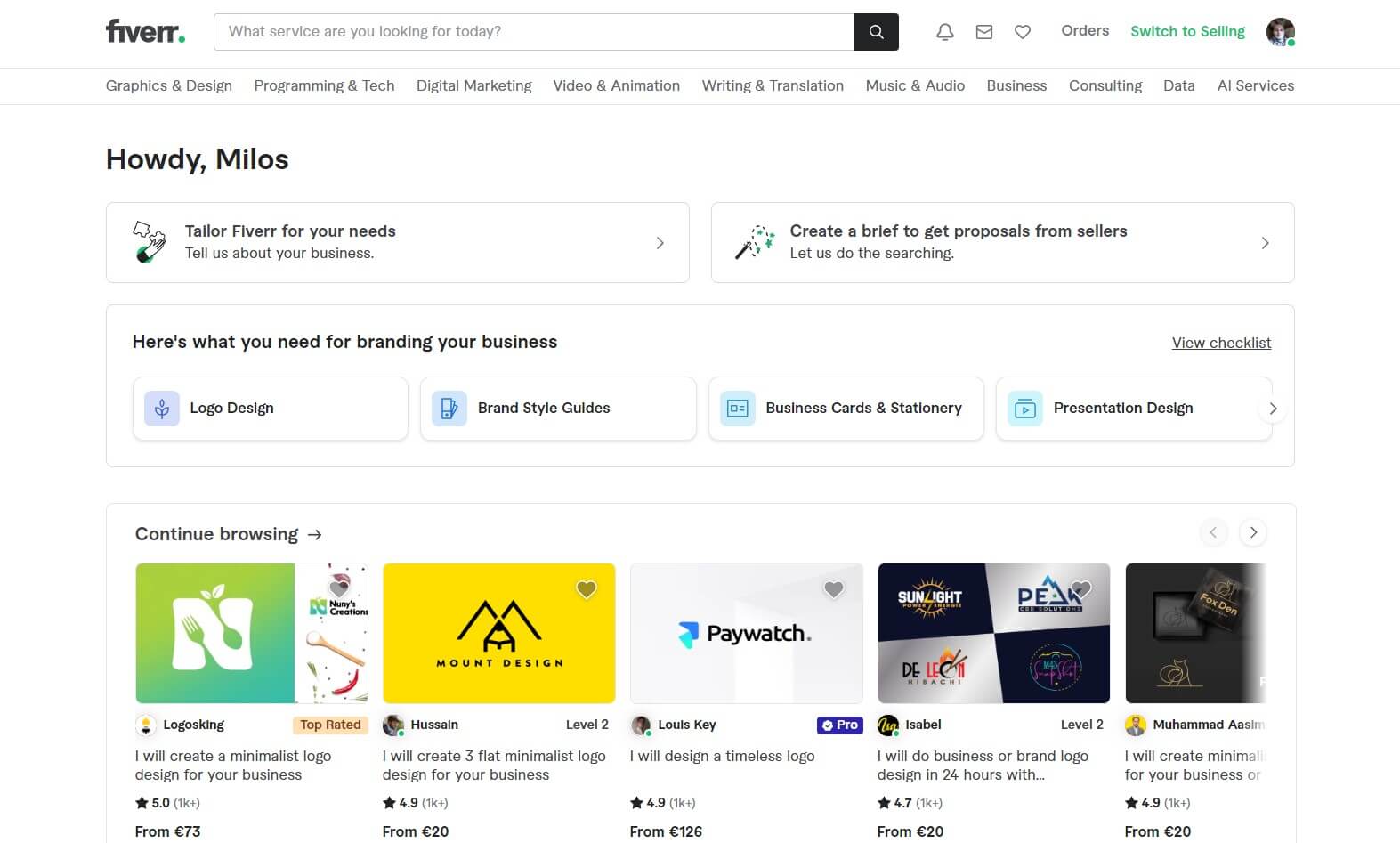The width and height of the screenshot is (1400, 843).
Task: Open saved lists heart icon
Action: click(x=1023, y=32)
